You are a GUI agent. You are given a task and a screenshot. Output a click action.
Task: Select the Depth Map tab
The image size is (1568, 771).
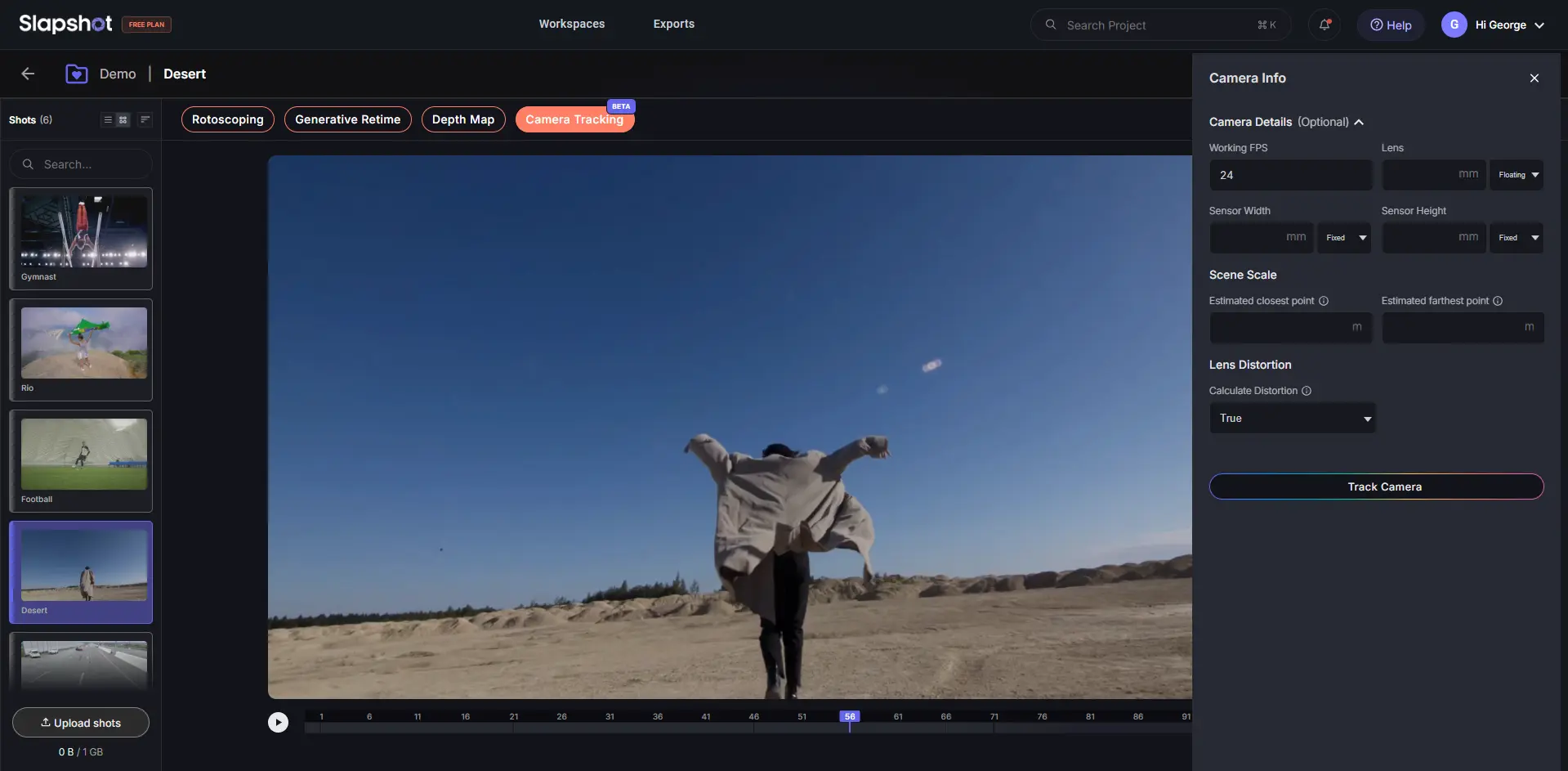(x=462, y=119)
